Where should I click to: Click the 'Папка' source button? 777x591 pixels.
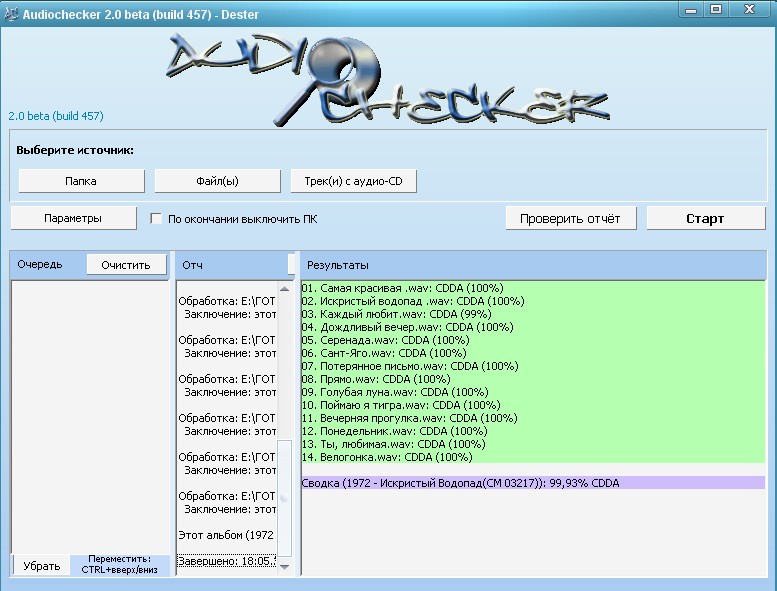coord(81,181)
